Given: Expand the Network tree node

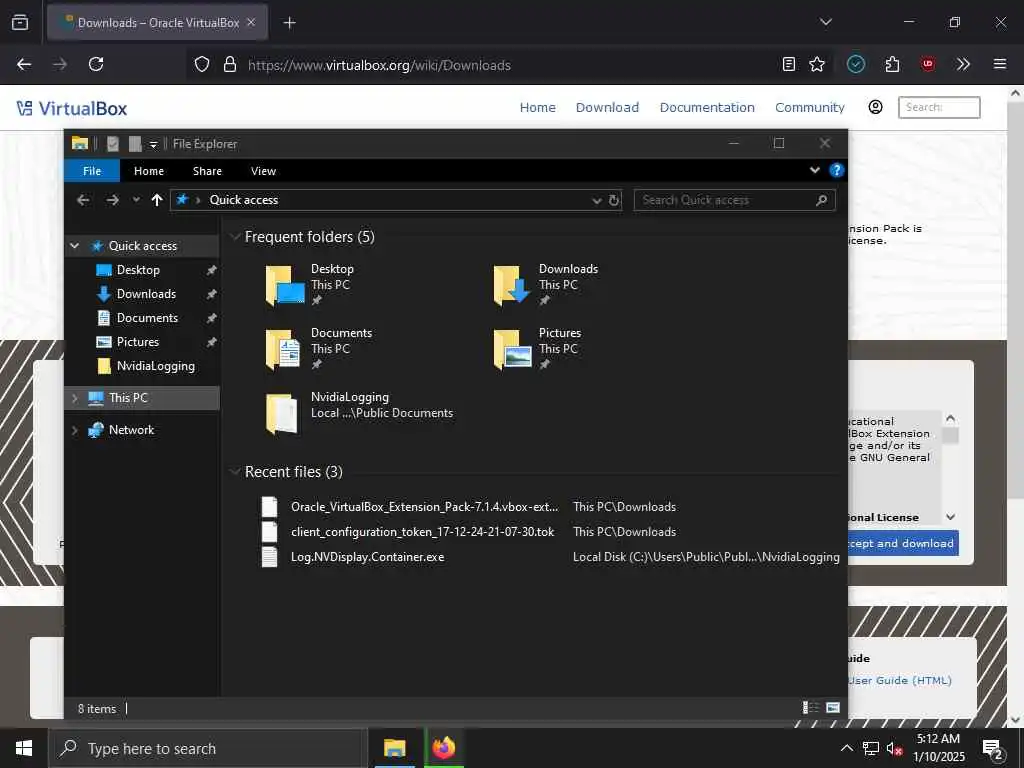Looking at the screenshot, I should [74, 430].
